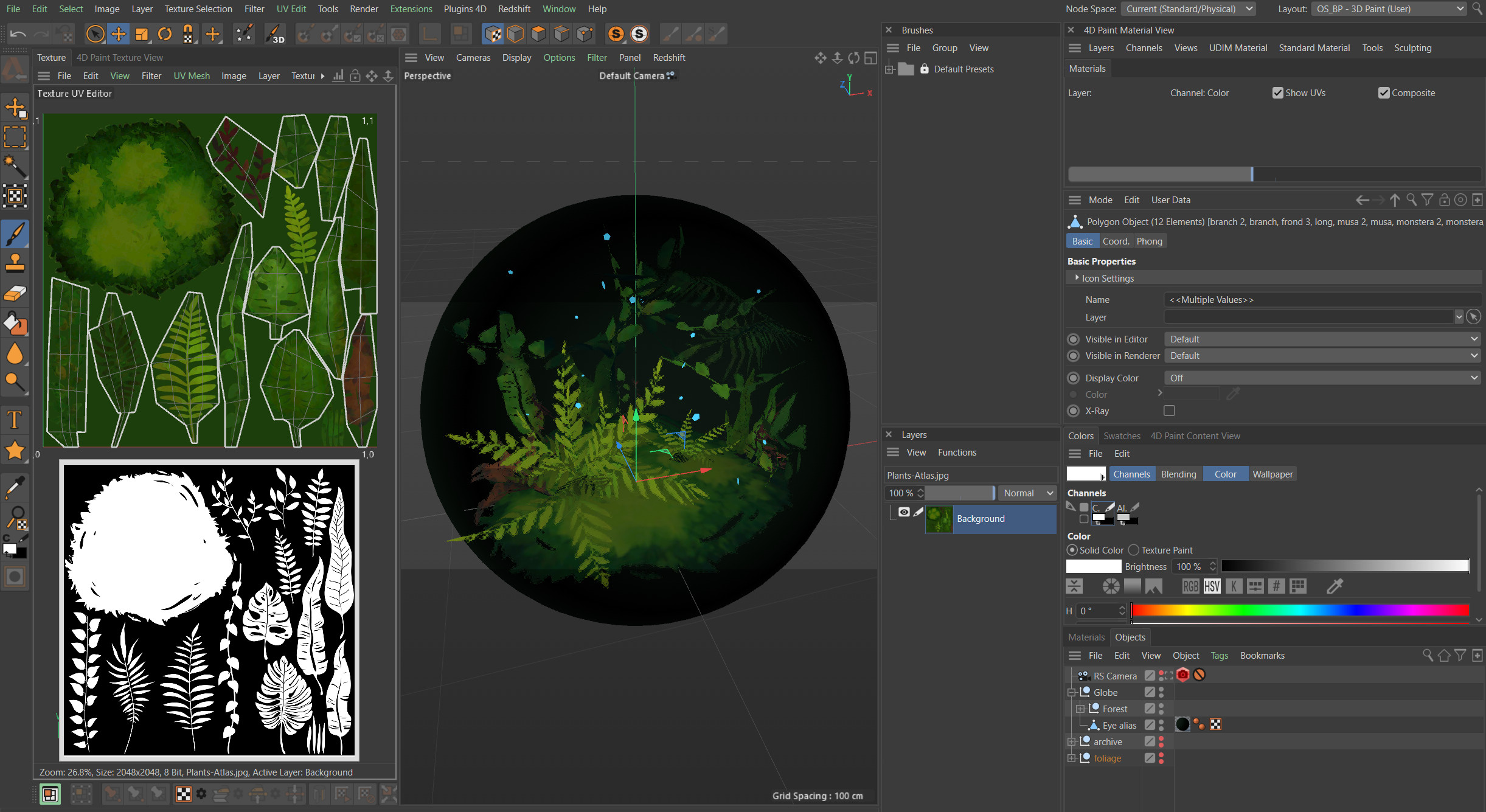Open the Redshift menu in top menu bar
This screenshot has width=1486, height=812.
pos(514,9)
